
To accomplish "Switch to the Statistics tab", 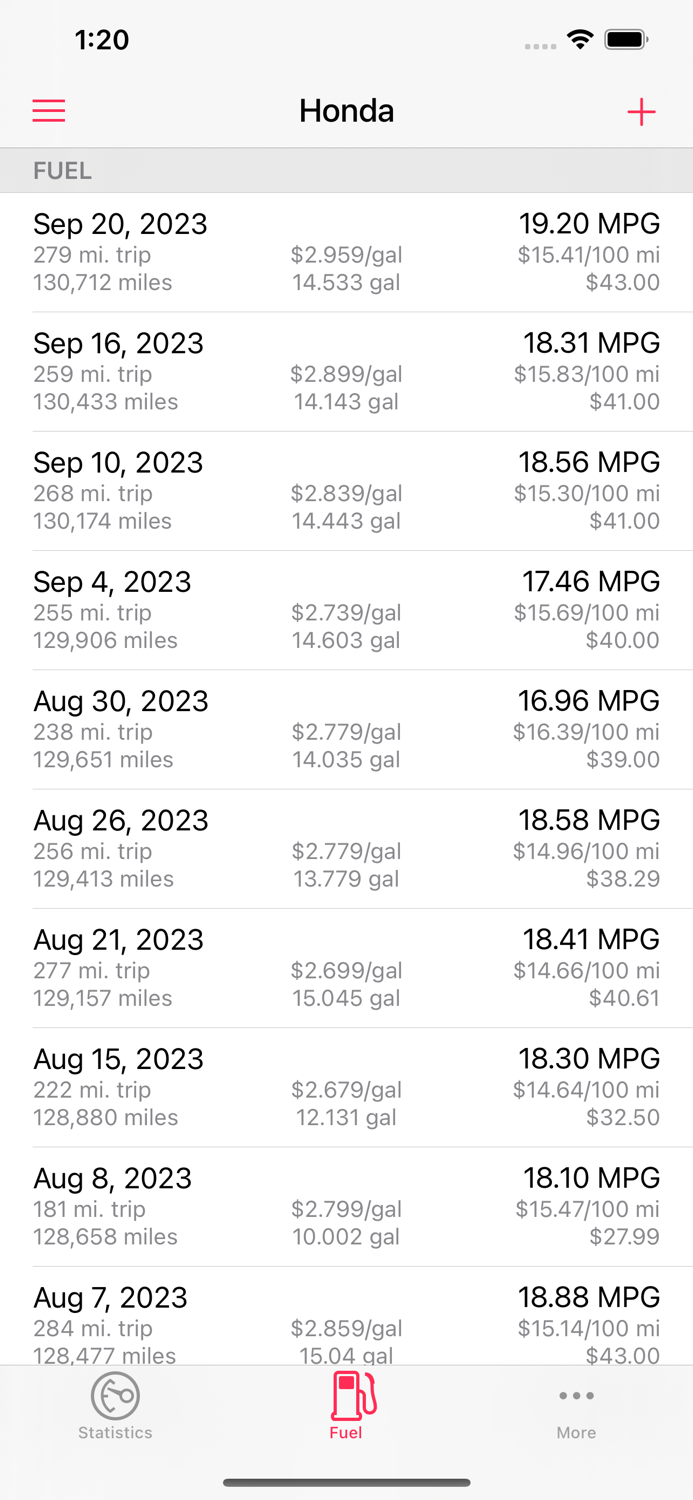I will 115,1407.
